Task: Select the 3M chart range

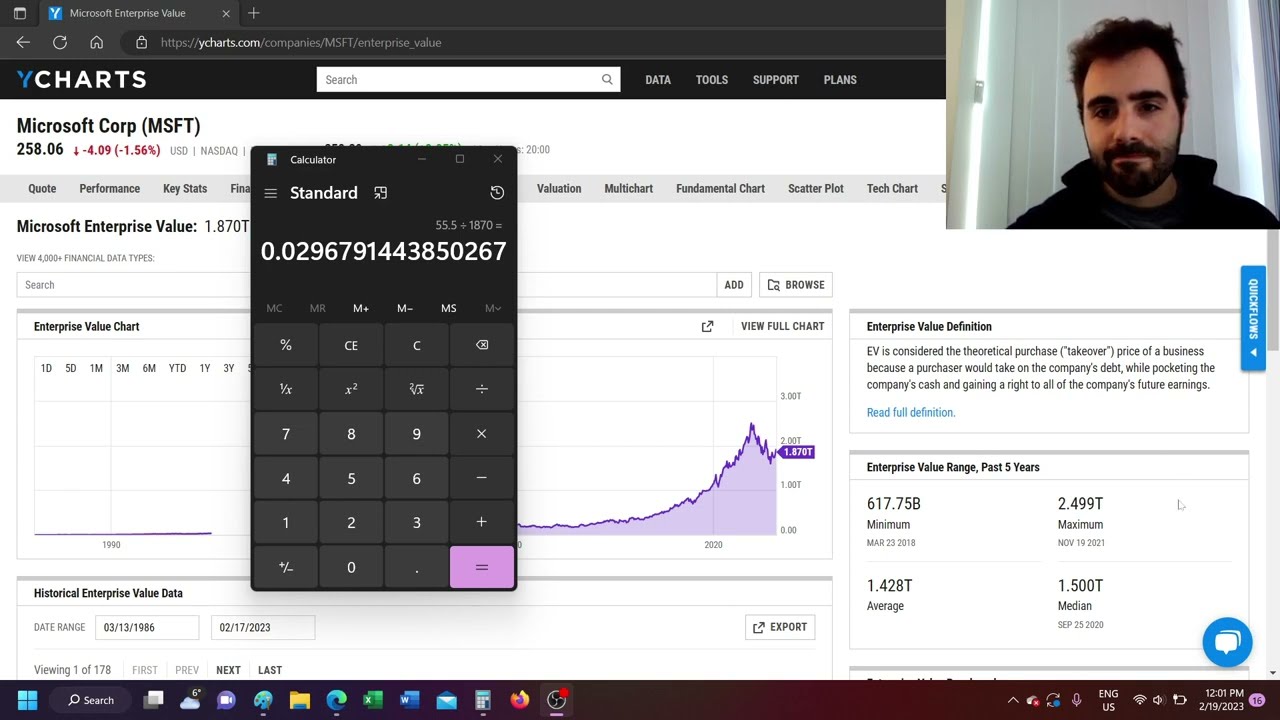Action: coord(122,368)
